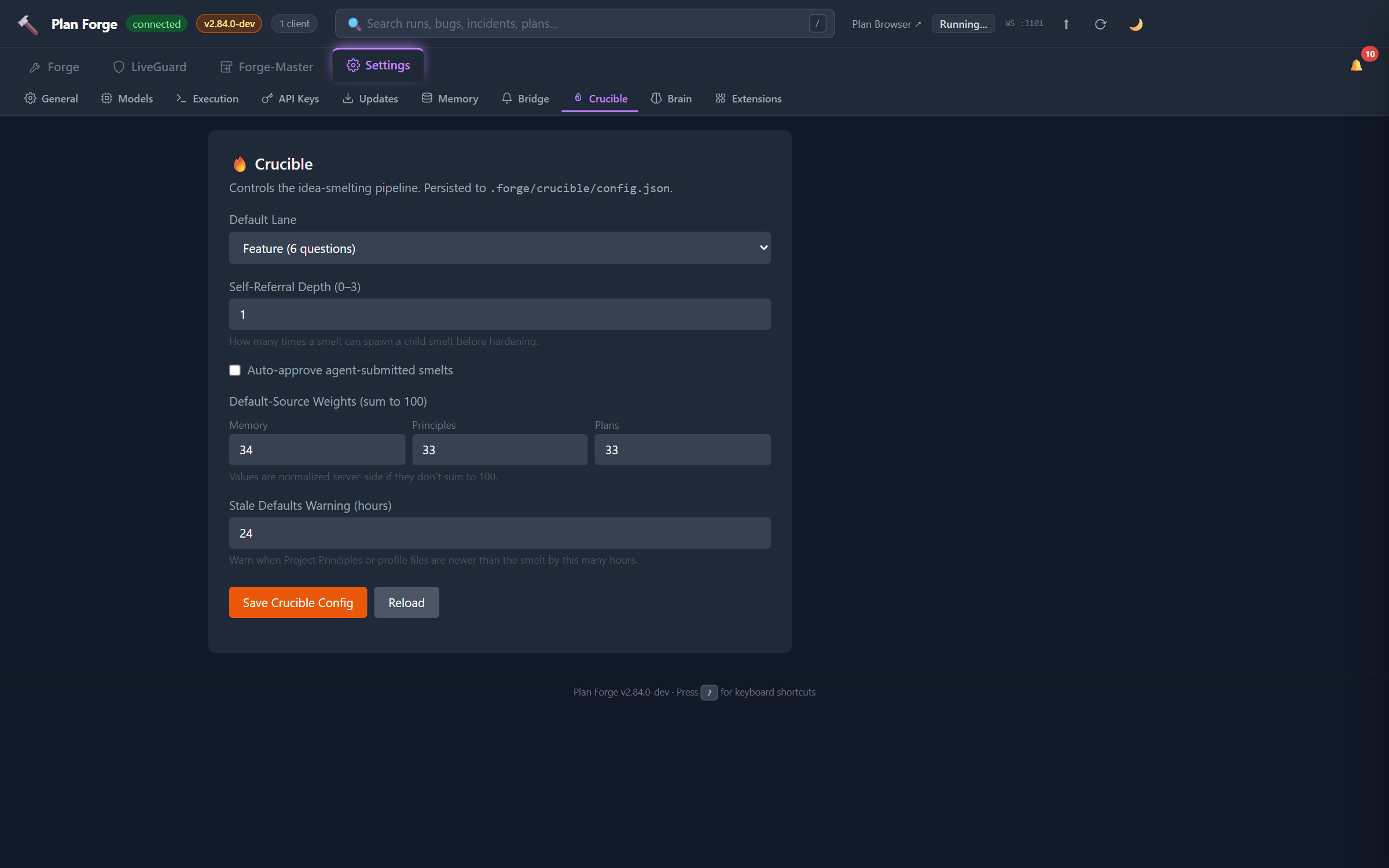Click the slash shortcut key hint
Screen dimensions: 1389x868
[x=817, y=24]
